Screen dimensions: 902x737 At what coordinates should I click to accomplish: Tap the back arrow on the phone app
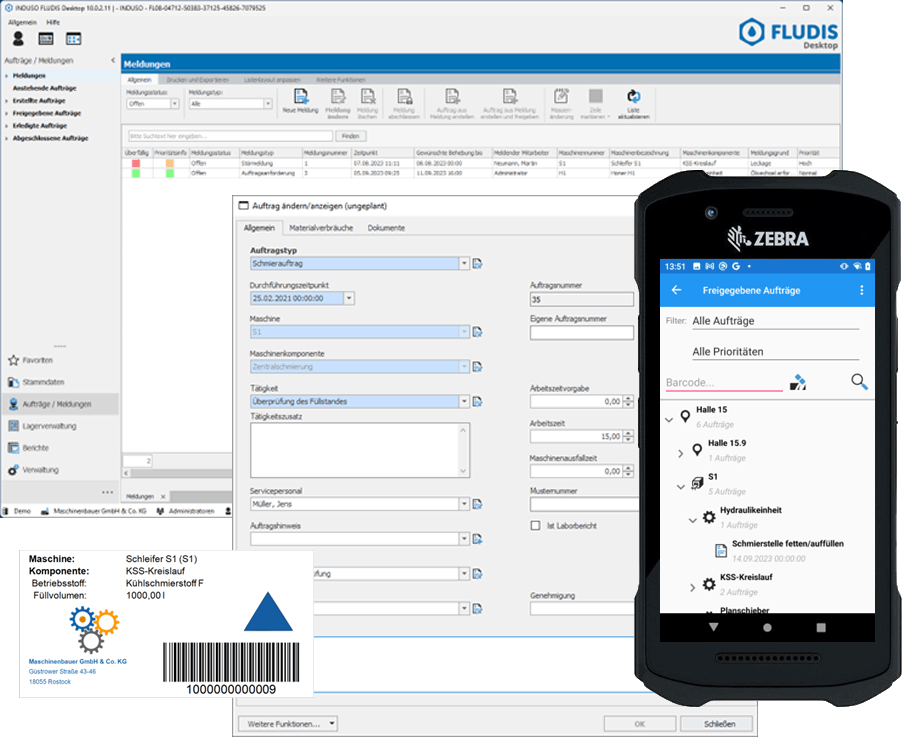[x=677, y=290]
